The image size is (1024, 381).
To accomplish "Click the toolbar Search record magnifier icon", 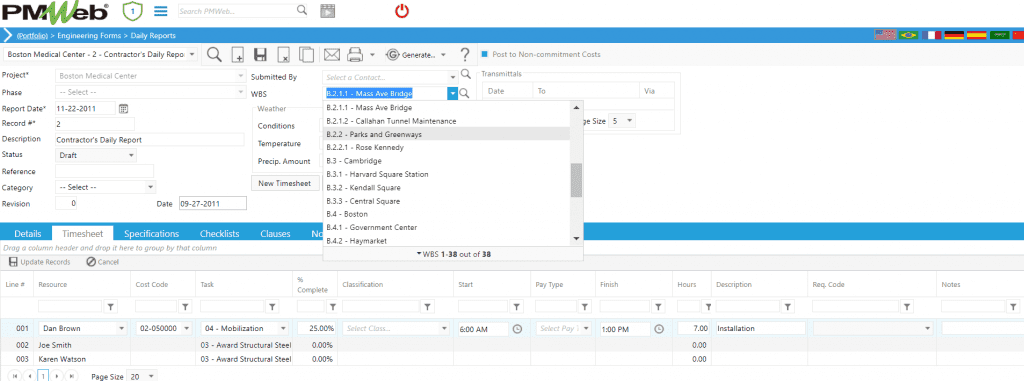I will coord(214,55).
